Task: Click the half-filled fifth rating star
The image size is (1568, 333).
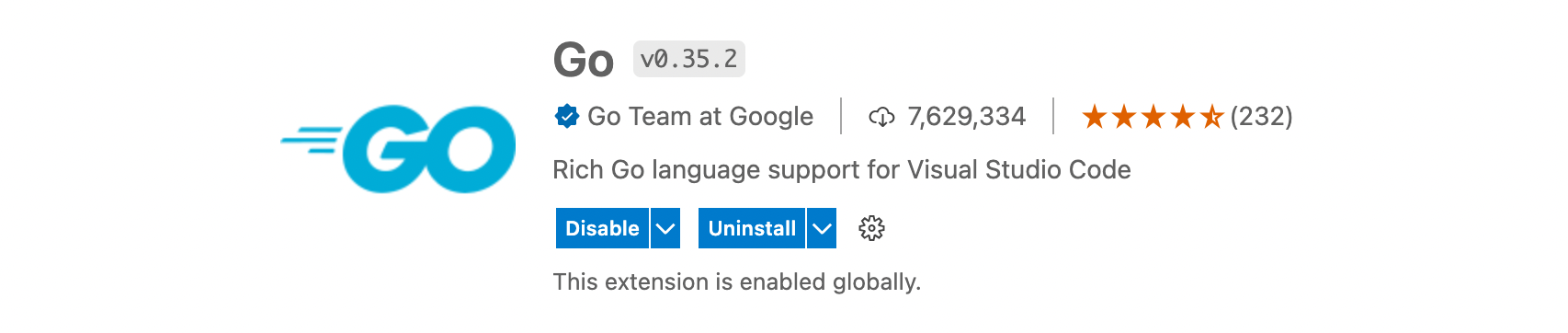Action: [x=1211, y=117]
